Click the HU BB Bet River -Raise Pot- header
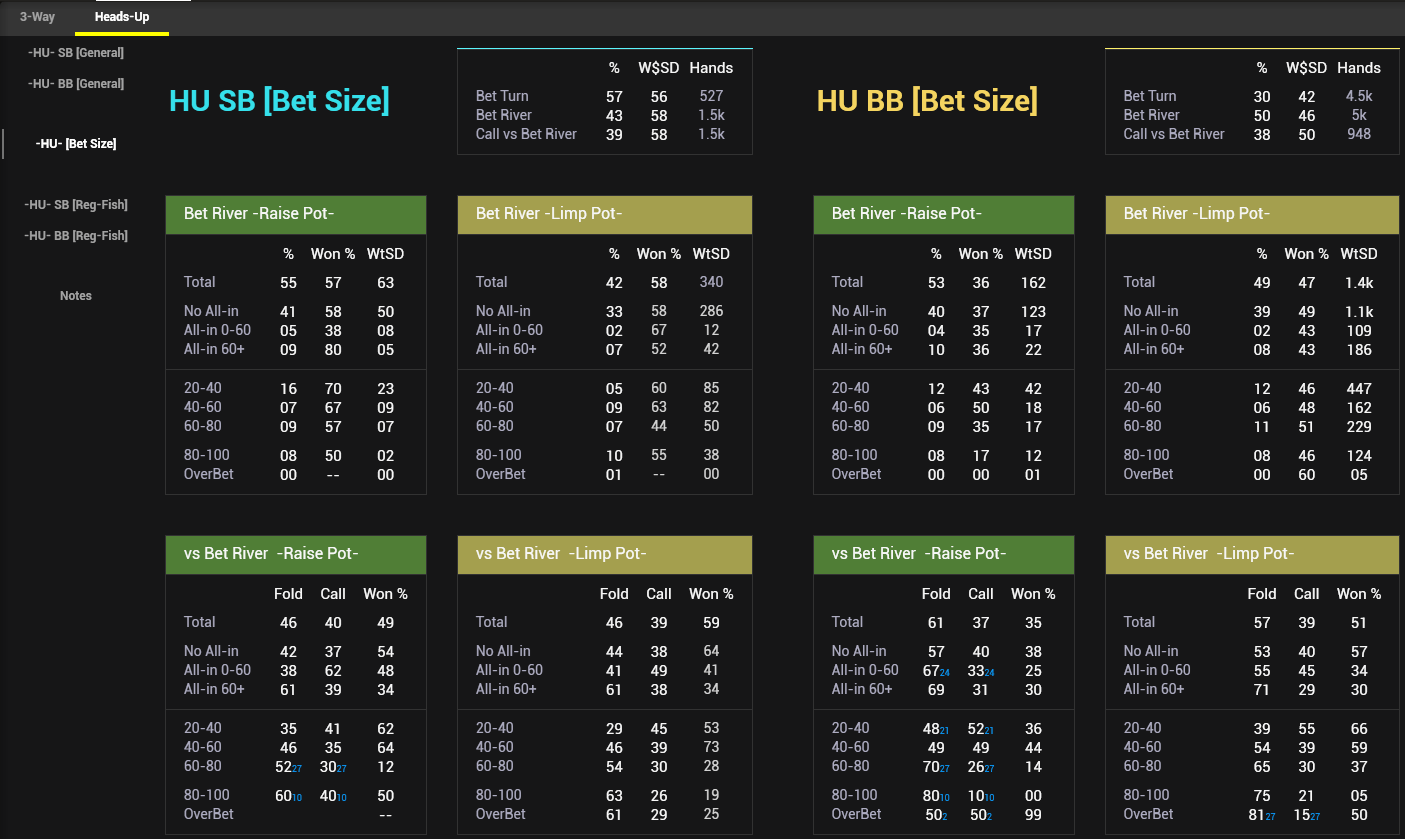1405x839 pixels. click(944, 214)
